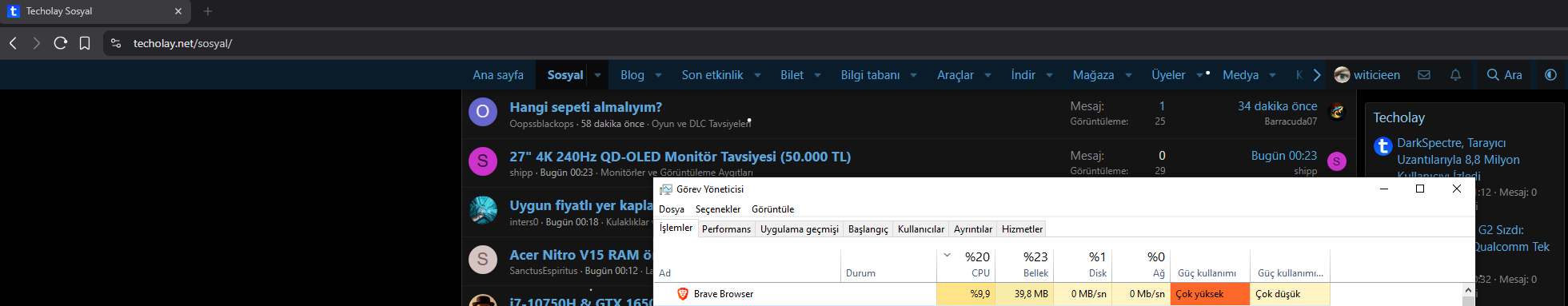
Task: Open the Blog nav link
Action: tap(632, 75)
